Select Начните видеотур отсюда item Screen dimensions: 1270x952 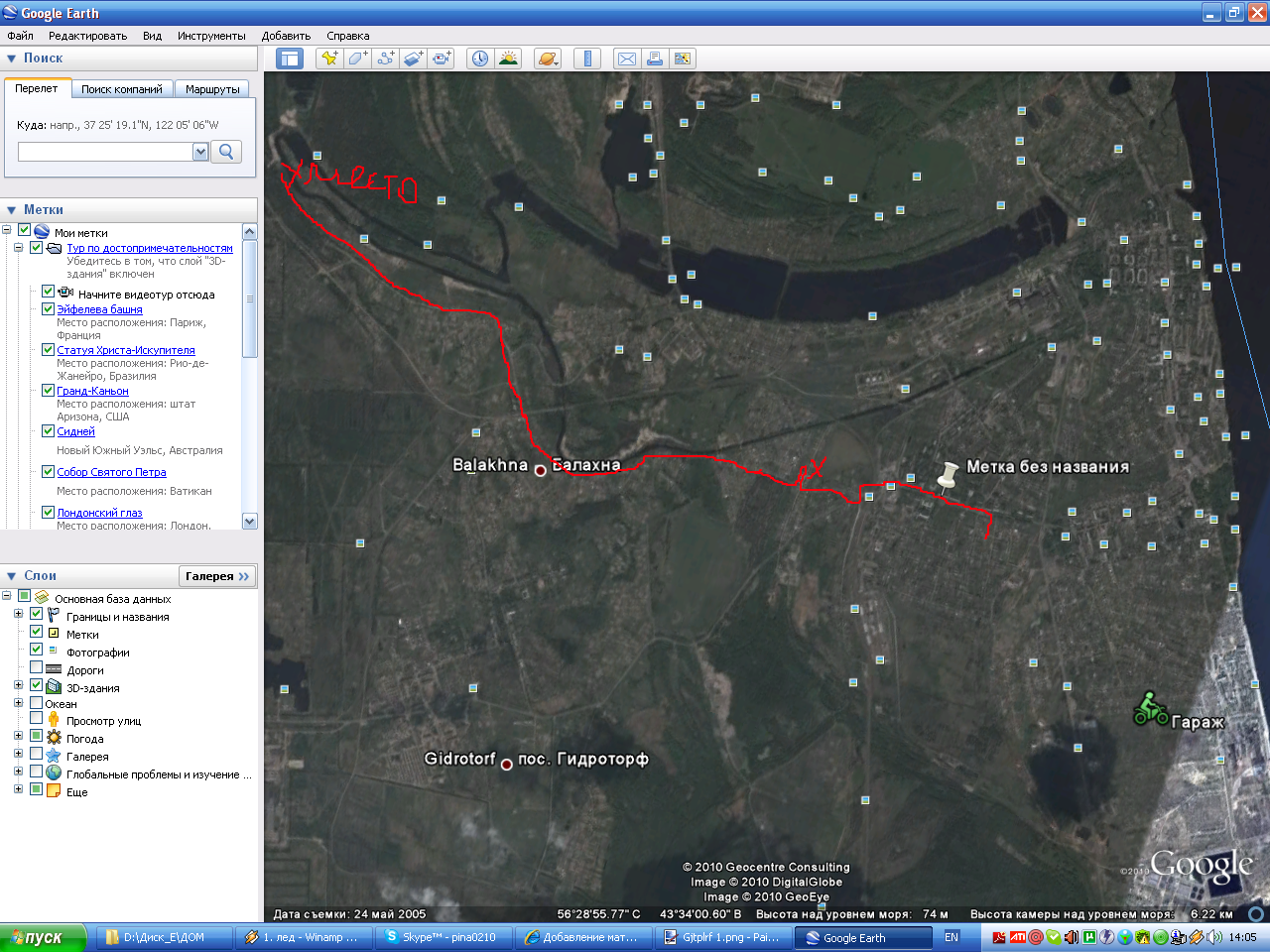click(x=146, y=294)
